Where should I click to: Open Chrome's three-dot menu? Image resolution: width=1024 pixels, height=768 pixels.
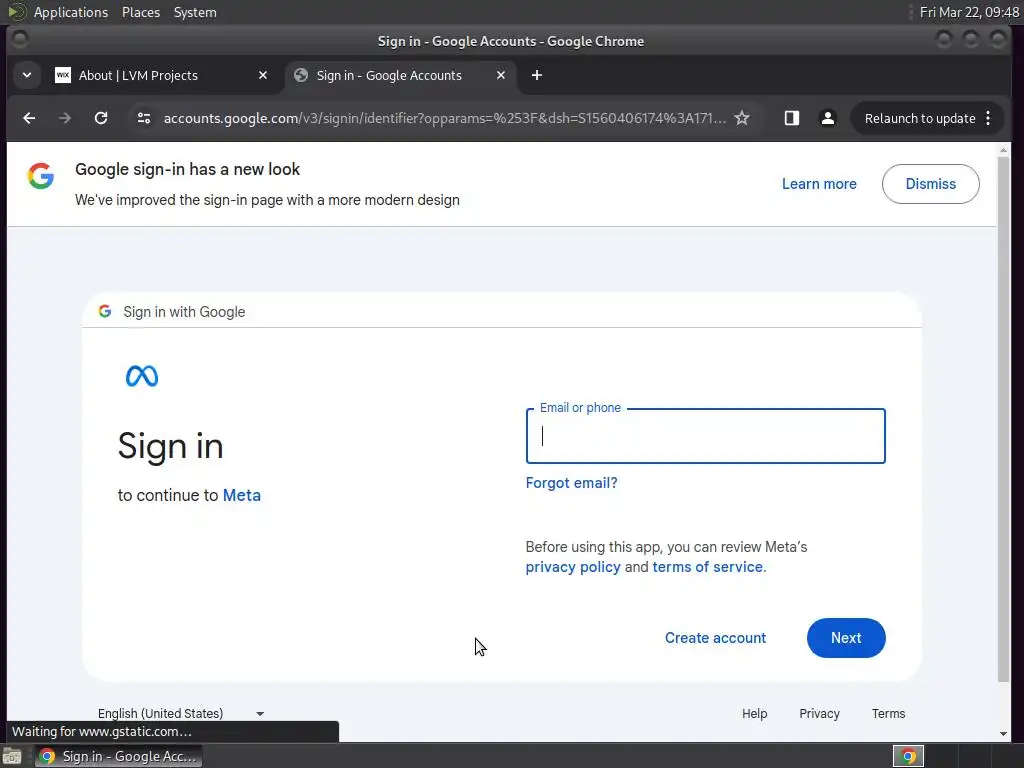988,118
